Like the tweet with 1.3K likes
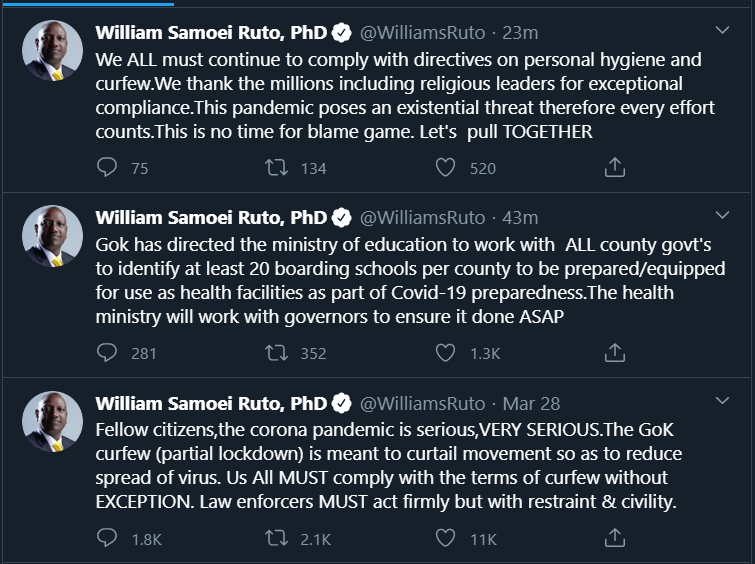The image size is (755, 564). pos(446,352)
